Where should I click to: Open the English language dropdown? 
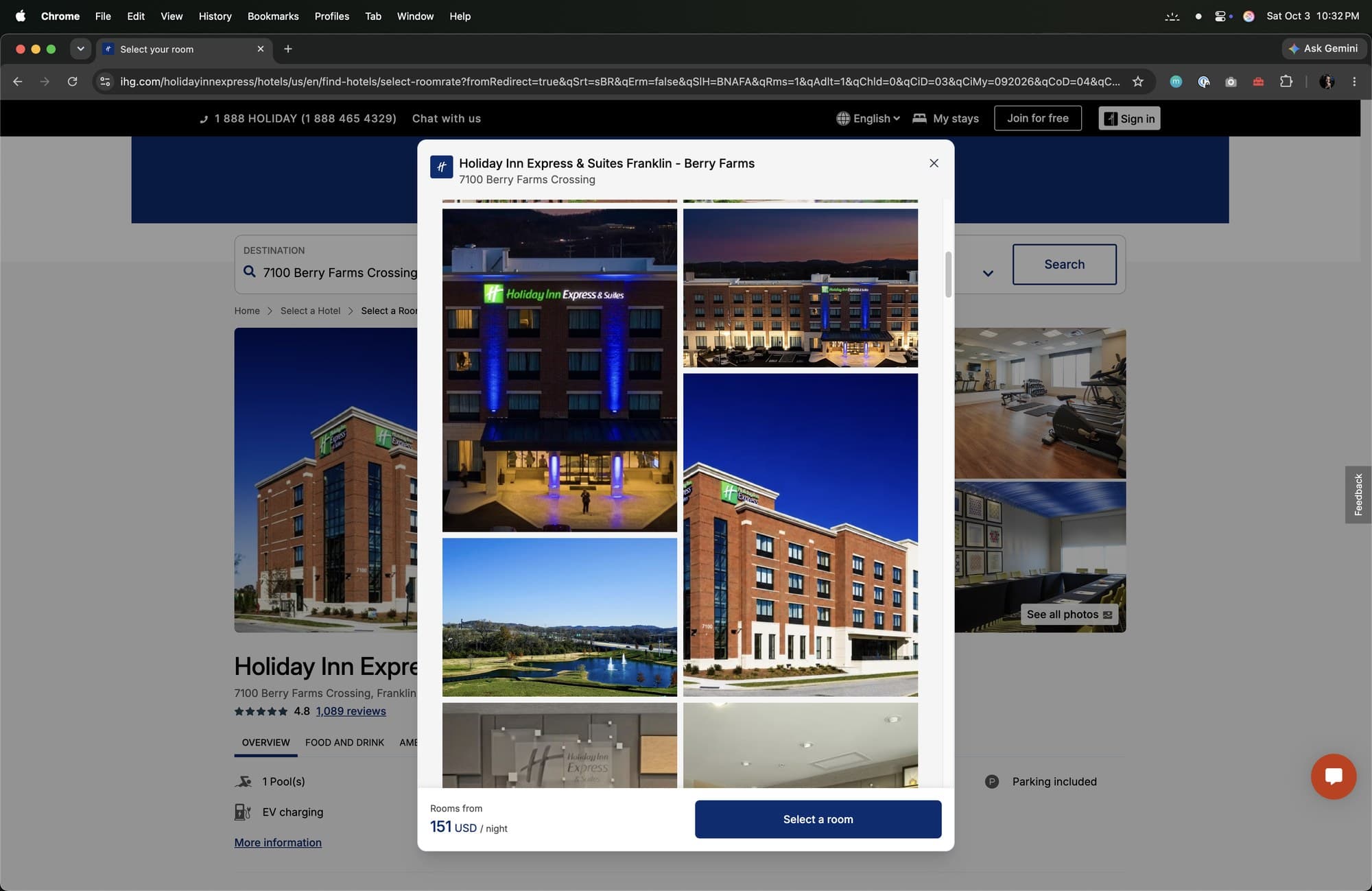click(868, 119)
